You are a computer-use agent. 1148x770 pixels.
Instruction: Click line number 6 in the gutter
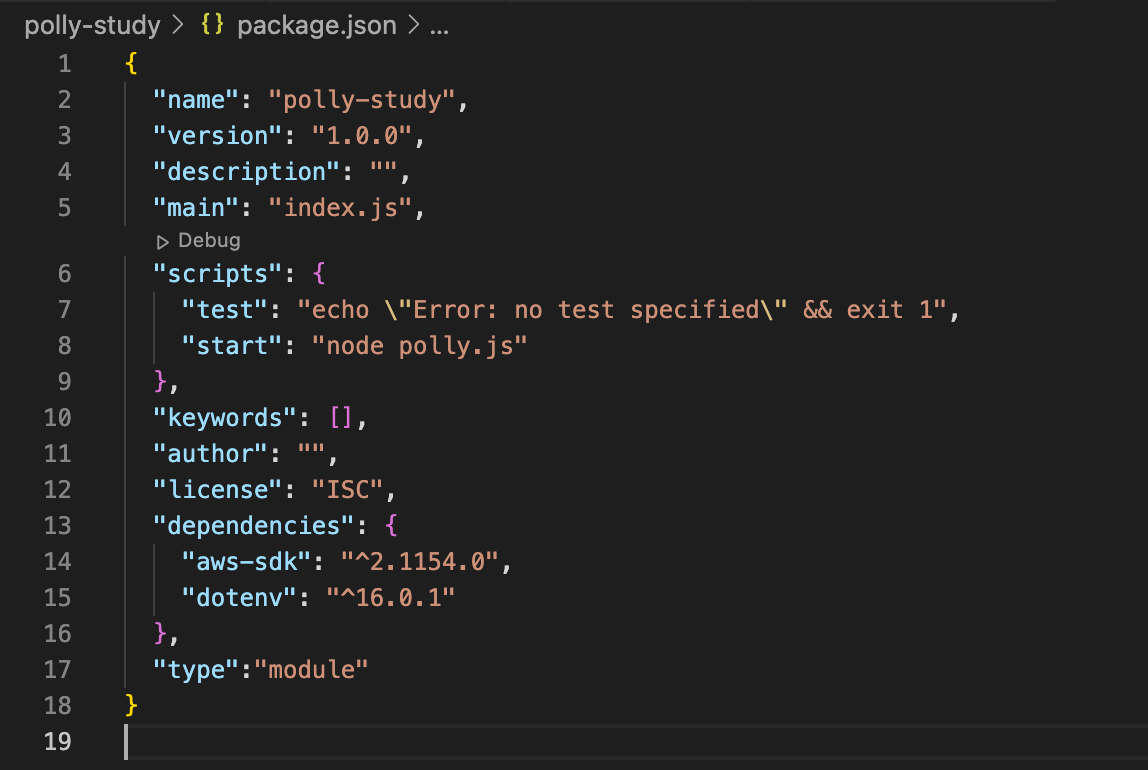coord(64,274)
